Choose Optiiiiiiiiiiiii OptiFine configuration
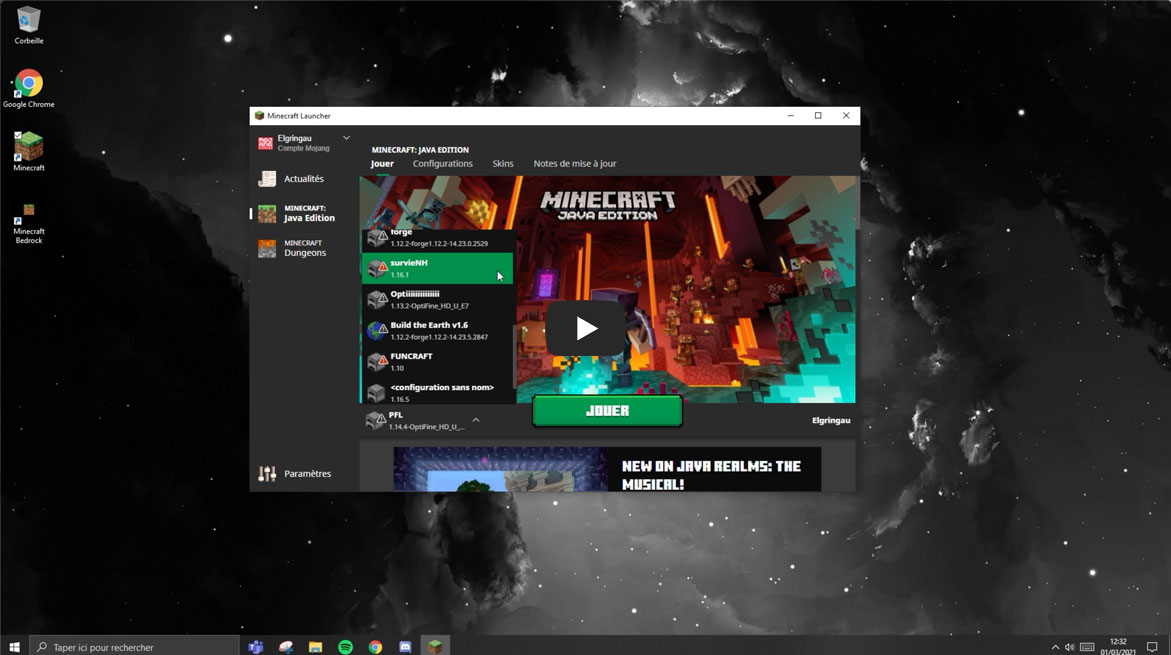Image resolution: width=1171 pixels, height=655 pixels. [438, 299]
